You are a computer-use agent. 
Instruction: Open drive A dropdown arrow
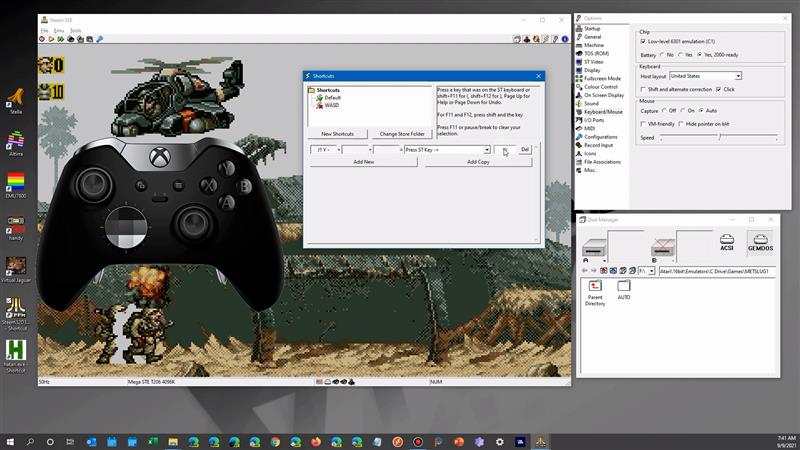604,261
